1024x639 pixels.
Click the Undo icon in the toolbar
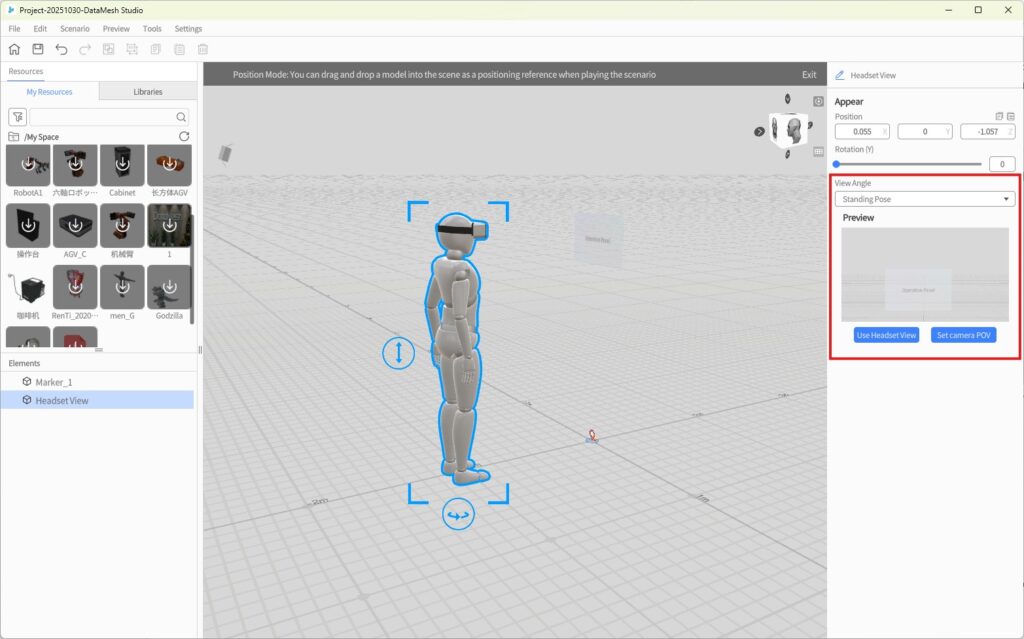[x=62, y=48]
